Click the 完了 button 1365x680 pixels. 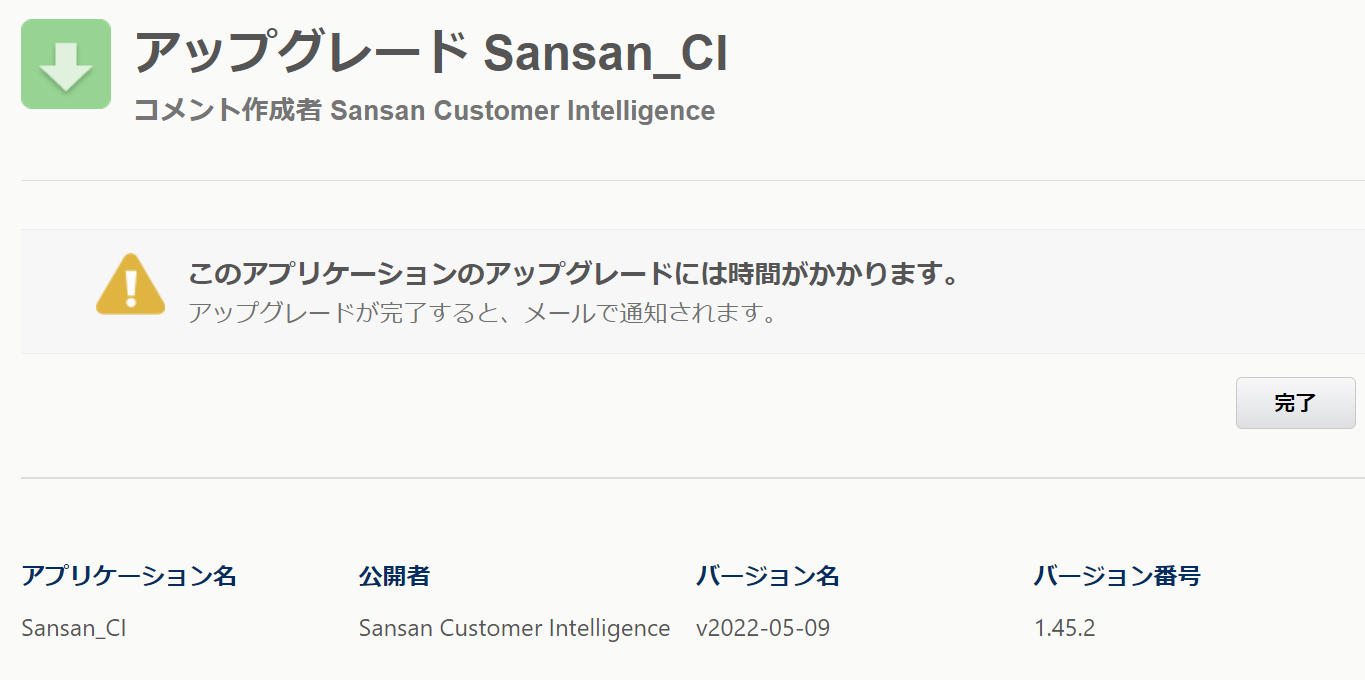click(1295, 403)
